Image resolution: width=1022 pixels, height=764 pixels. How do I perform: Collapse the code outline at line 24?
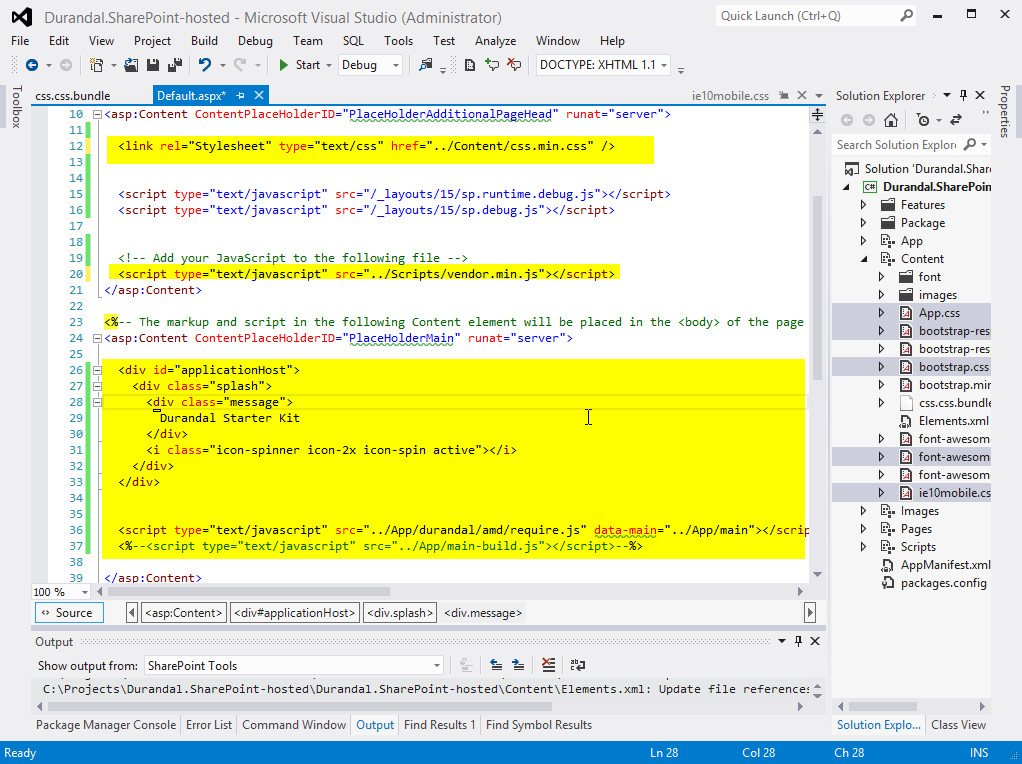click(97, 338)
